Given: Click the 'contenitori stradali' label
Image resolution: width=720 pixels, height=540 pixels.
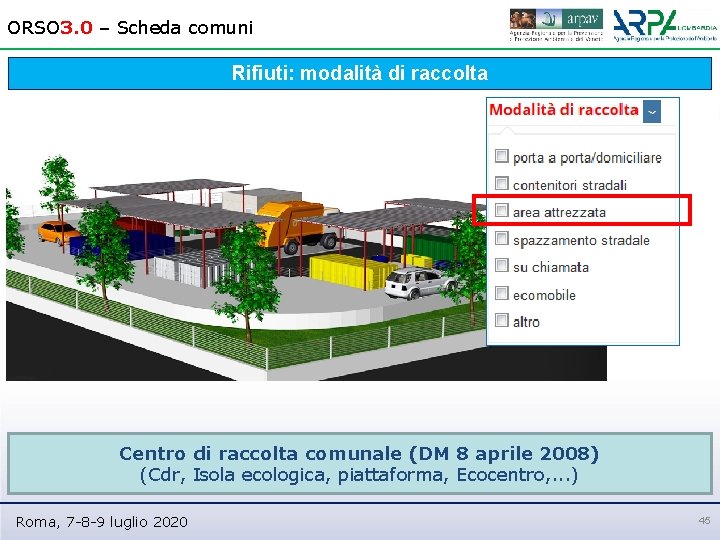Looking at the screenshot, I should (570, 185).
